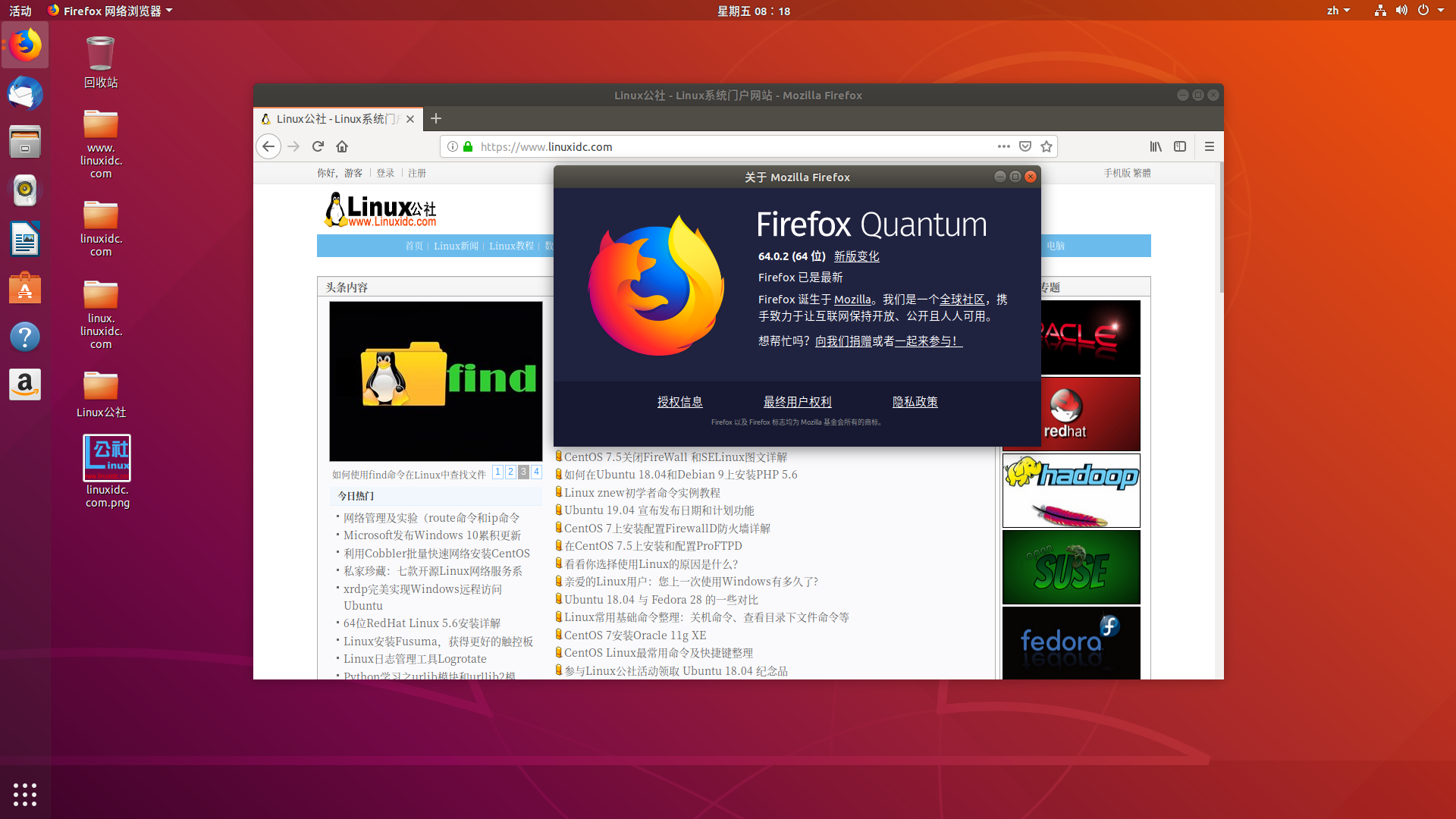Open 首页 in the site navigation bar
The width and height of the screenshot is (1456, 819).
point(414,246)
